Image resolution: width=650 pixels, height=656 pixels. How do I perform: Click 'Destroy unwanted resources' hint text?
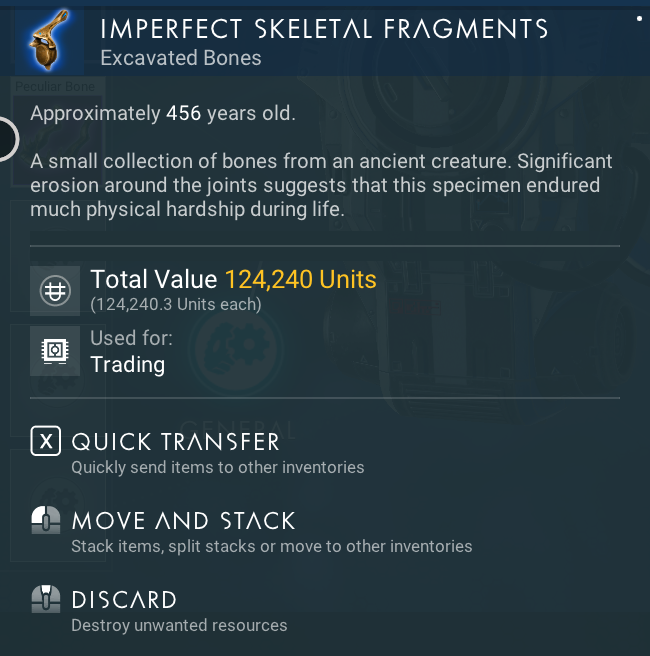(179, 625)
